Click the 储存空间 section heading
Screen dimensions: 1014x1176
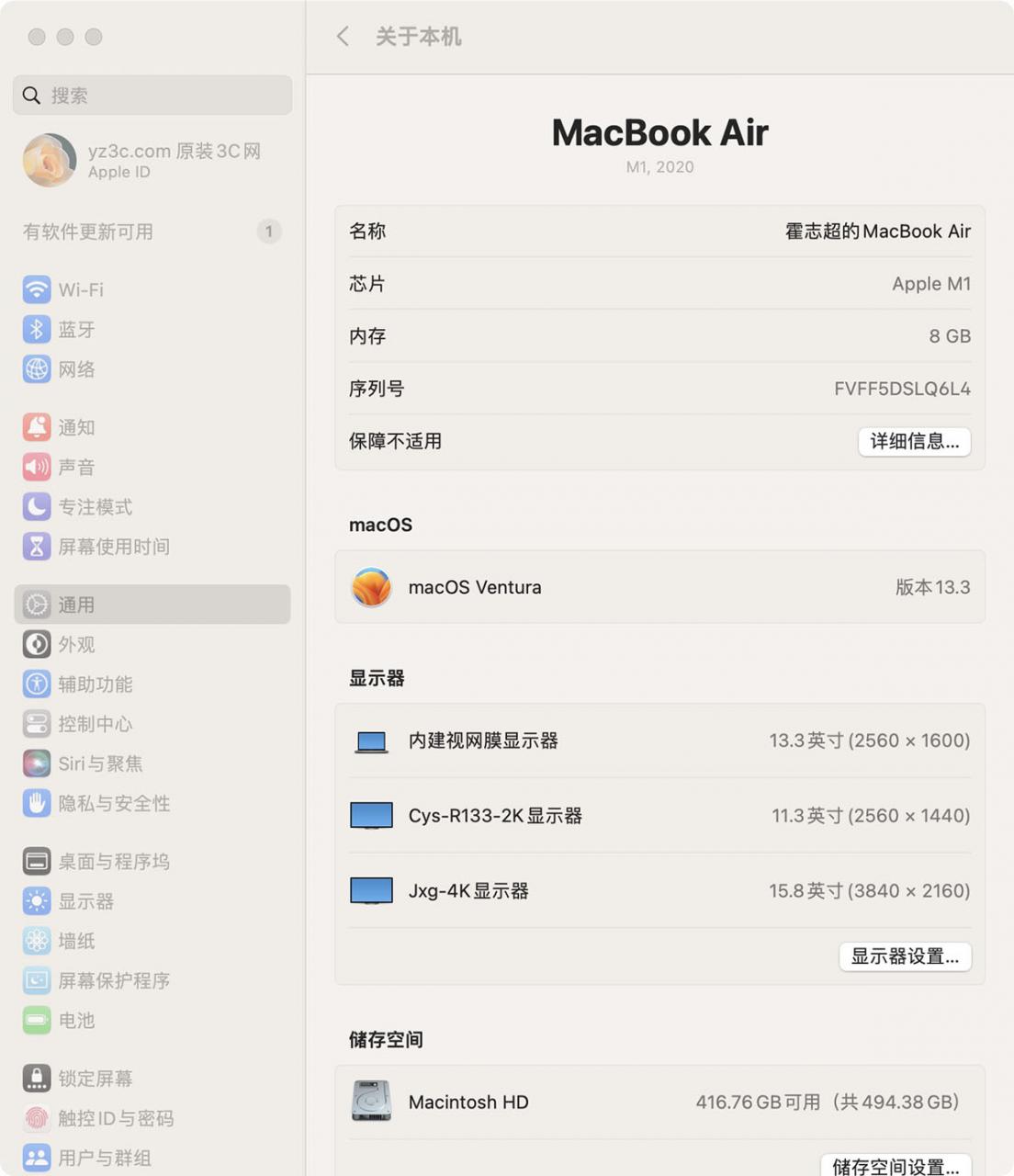[386, 1039]
